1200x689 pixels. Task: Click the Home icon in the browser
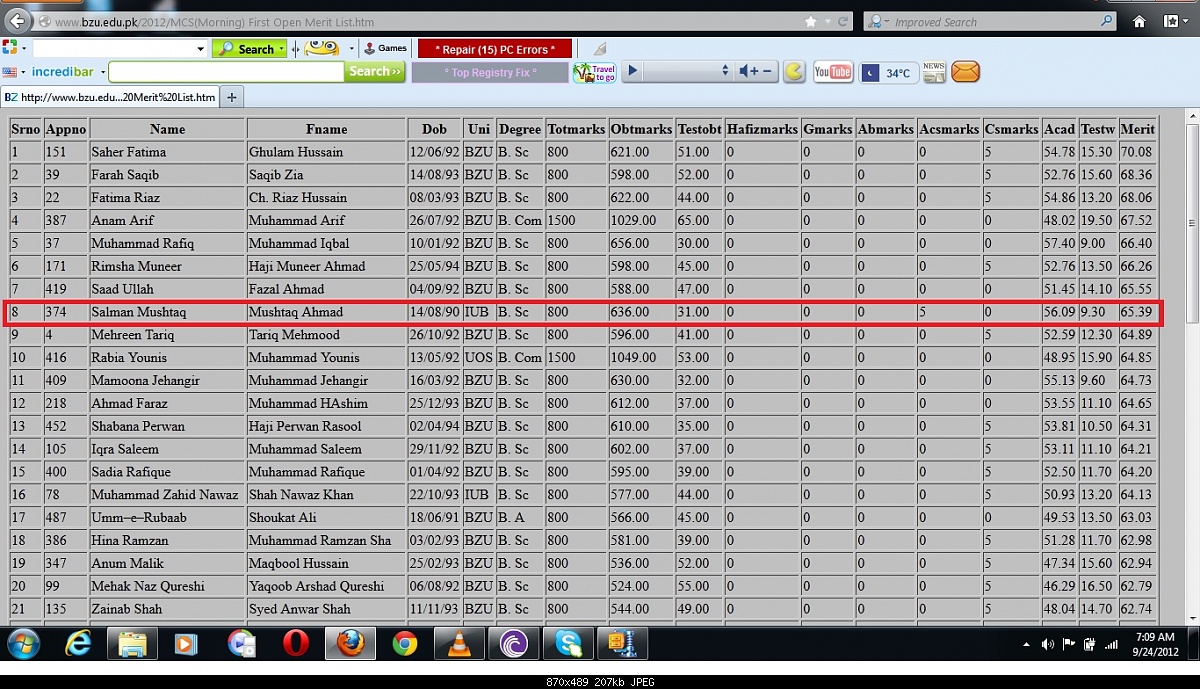click(x=1139, y=20)
